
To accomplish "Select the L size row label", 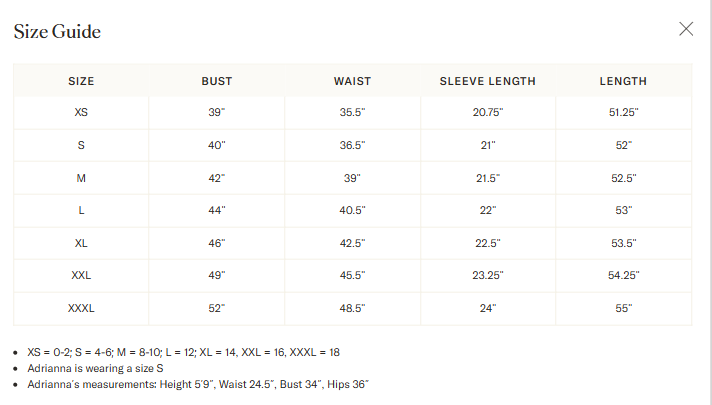I will tap(81, 210).
